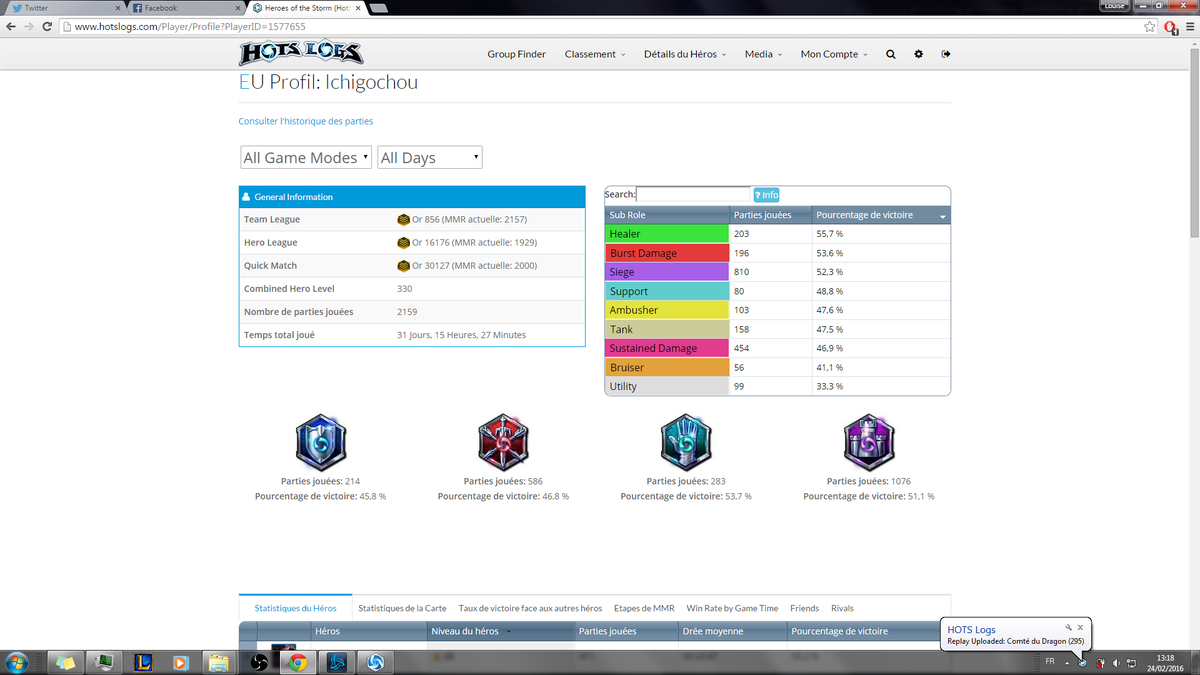
Task: Click the browser back arrow
Action: pos(11,26)
